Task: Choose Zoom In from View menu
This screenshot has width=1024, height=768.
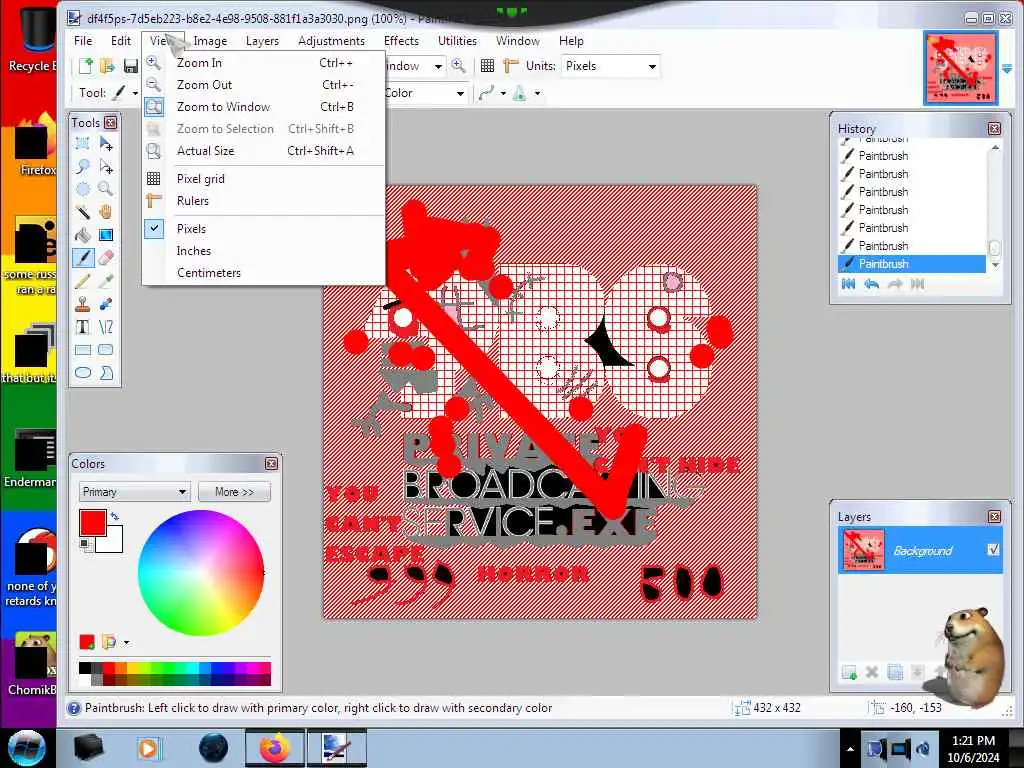Action: click(x=264, y=63)
